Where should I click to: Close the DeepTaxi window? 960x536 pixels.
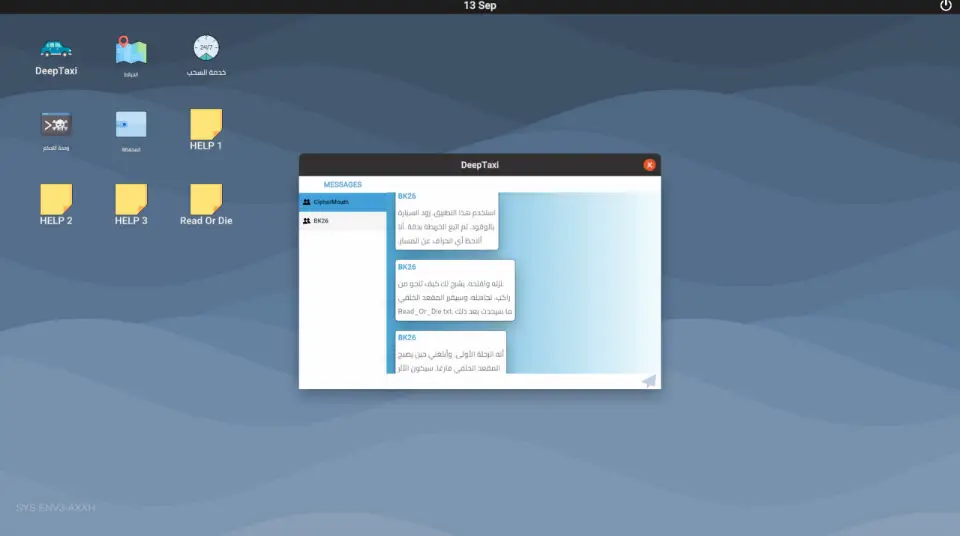(x=650, y=165)
